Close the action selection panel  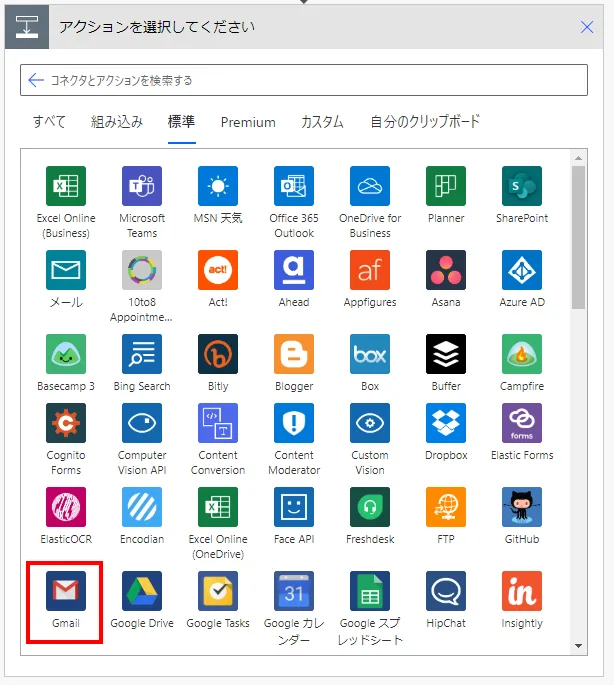pos(587,27)
